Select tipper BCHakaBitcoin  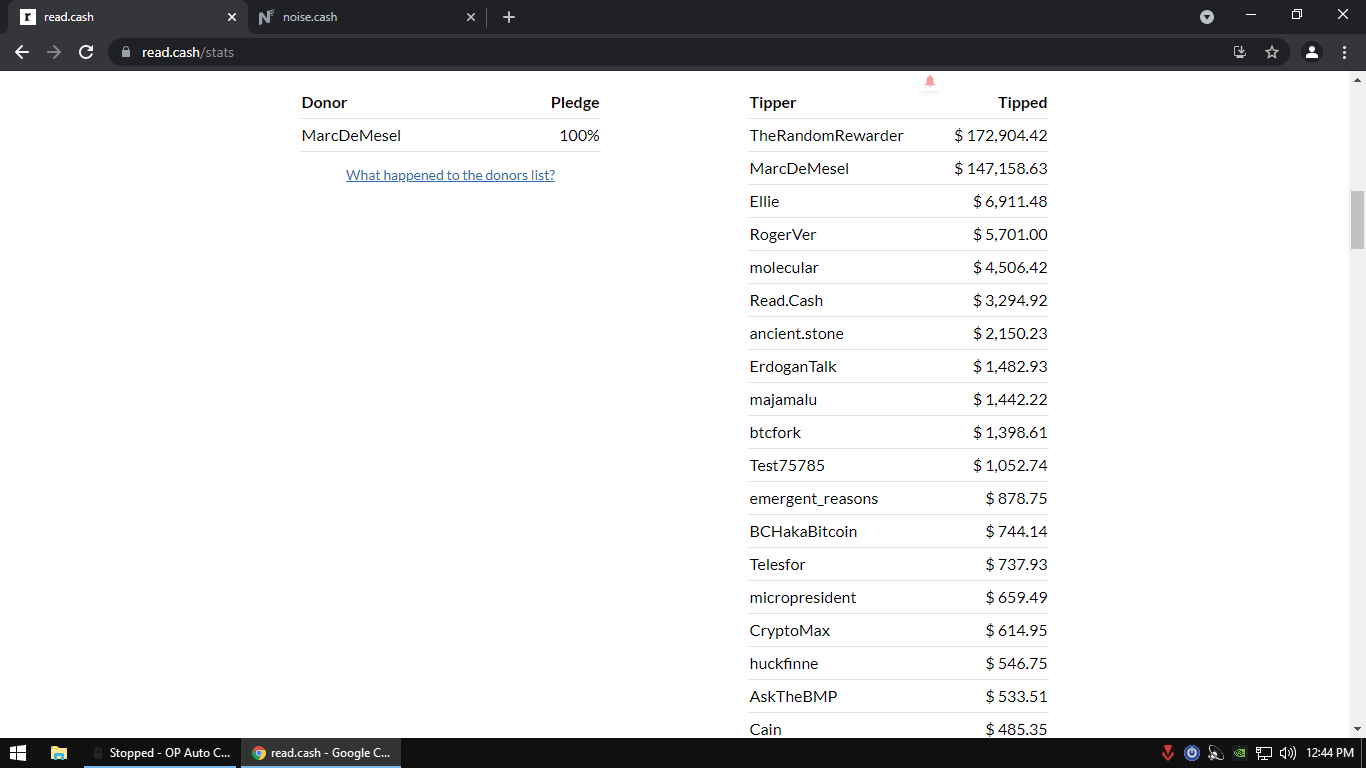[x=803, y=532]
